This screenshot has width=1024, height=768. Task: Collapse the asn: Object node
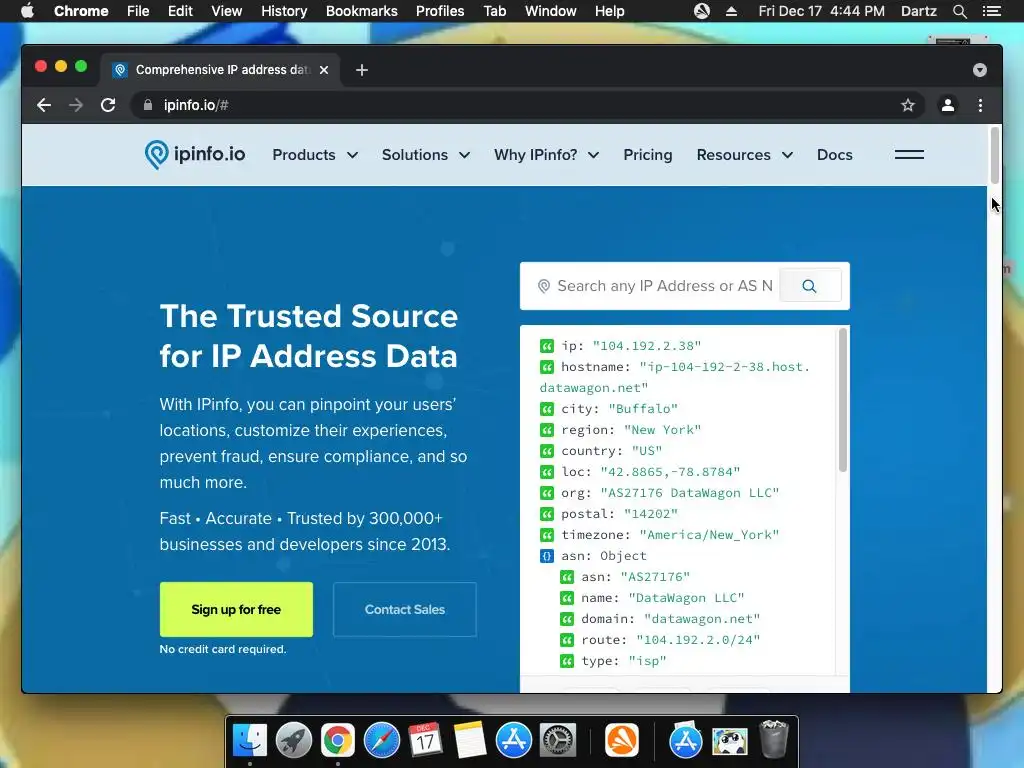[547, 556]
